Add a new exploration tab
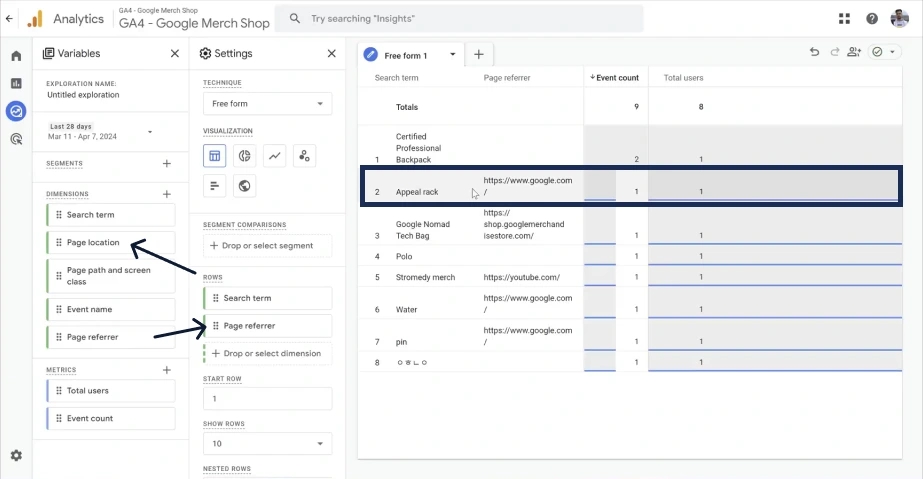 point(479,55)
